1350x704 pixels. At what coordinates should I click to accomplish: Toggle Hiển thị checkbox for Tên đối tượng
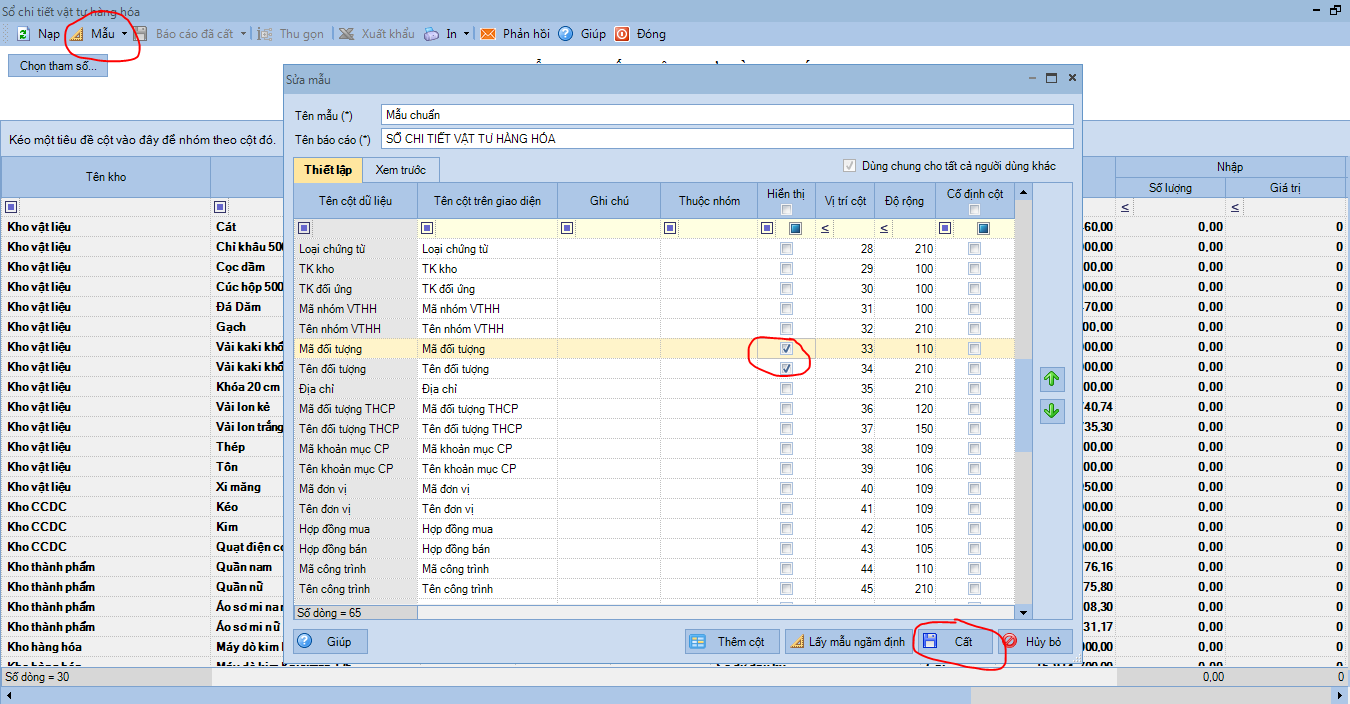click(787, 369)
